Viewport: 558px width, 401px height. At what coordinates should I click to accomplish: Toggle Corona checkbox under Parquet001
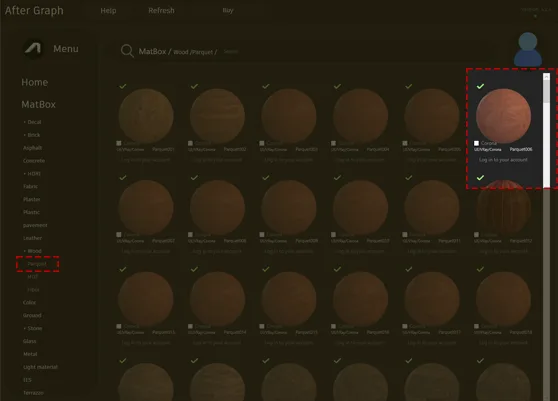point(119,143)
